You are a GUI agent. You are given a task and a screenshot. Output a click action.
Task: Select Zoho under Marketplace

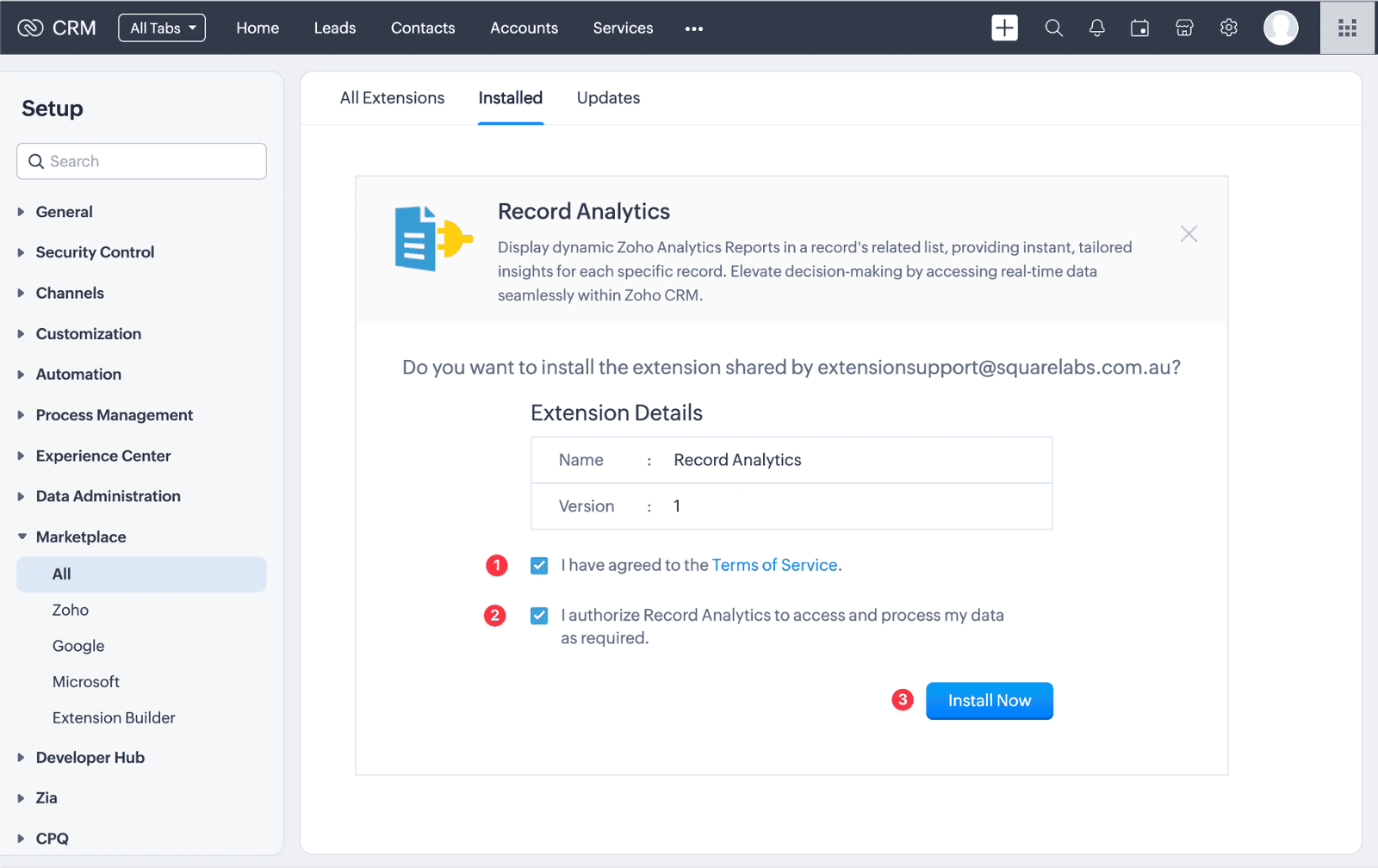71,610
